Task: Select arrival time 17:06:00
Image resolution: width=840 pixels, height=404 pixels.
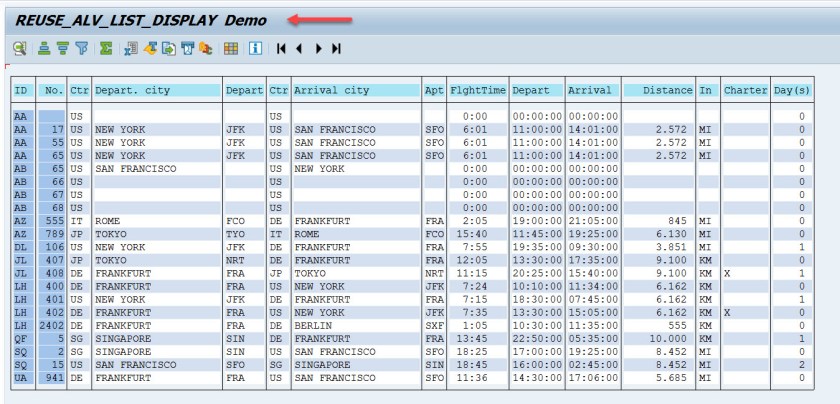Action: 592,378
